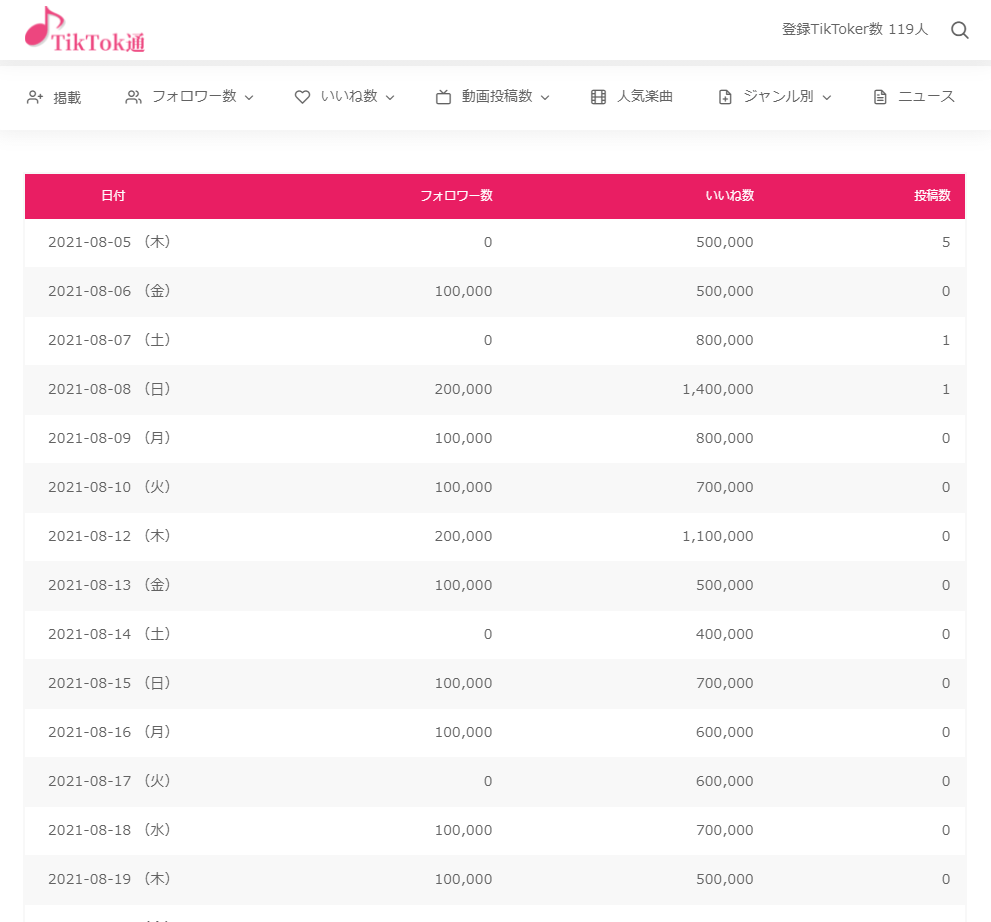
Task: Click the page icon beside ジャンル別
Action: [724, 96]
